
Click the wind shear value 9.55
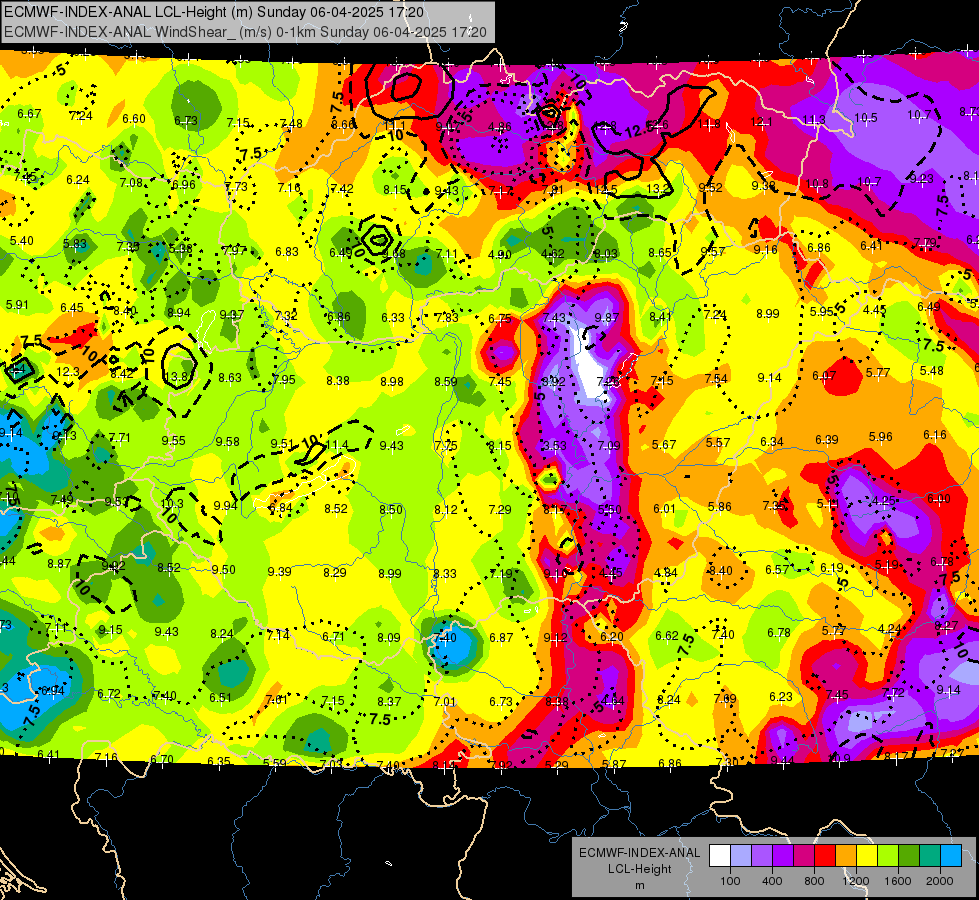tap(173, 440)
